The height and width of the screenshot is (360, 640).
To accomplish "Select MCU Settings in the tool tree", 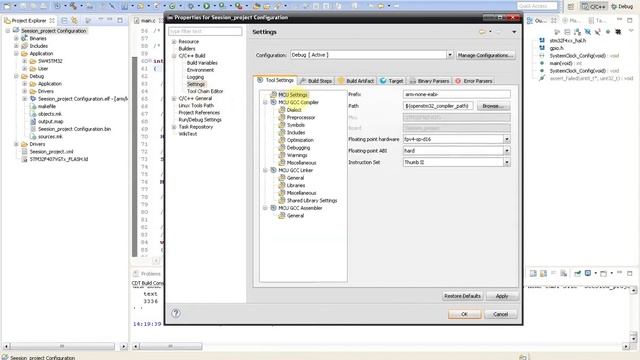I will 293,95.
